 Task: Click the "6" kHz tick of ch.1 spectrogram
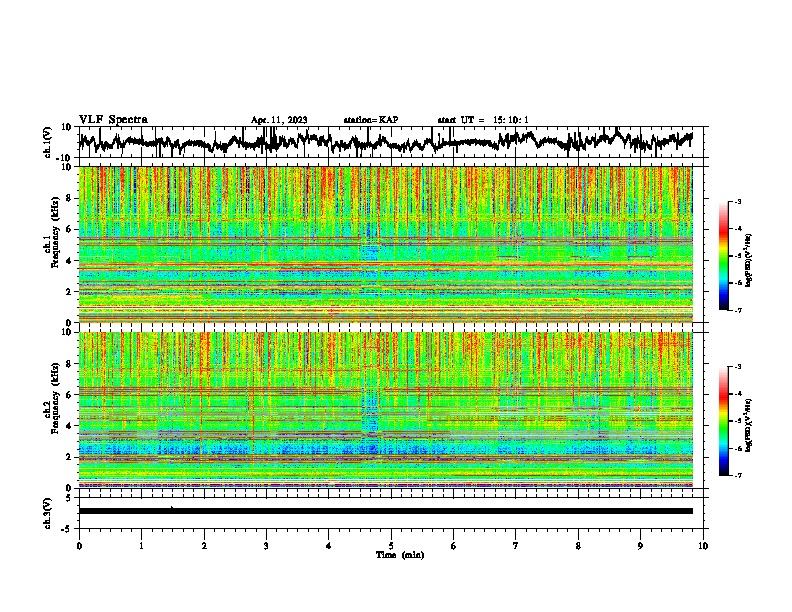point(69,230)
